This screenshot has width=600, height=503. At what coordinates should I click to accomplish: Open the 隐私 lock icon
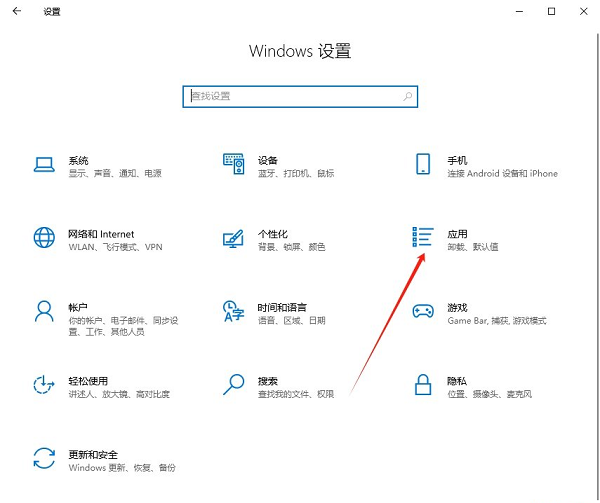[x=423, y=384]
